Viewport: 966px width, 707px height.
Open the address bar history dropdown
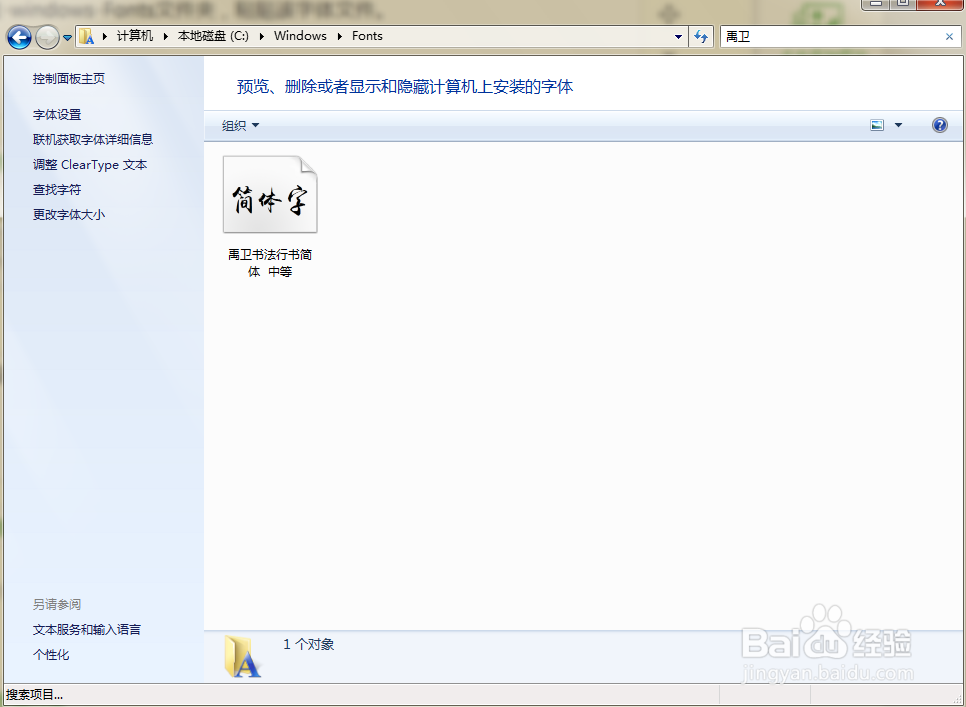click(x=676, y=36)
